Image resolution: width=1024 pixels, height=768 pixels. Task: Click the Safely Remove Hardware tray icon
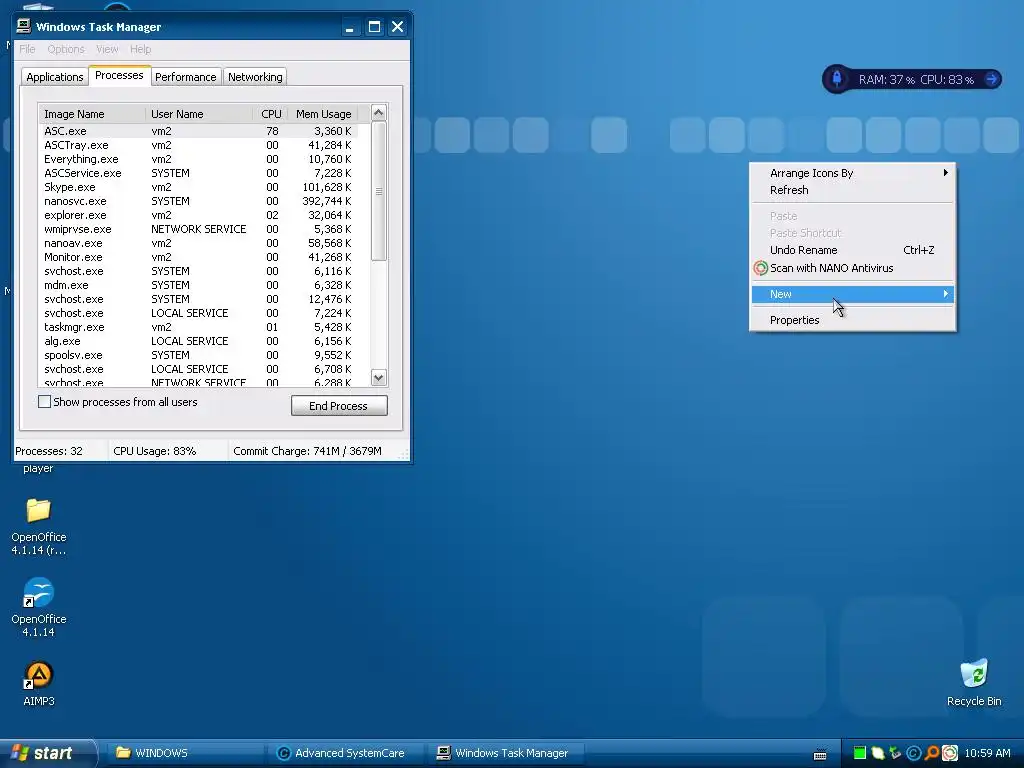[895, 753]
